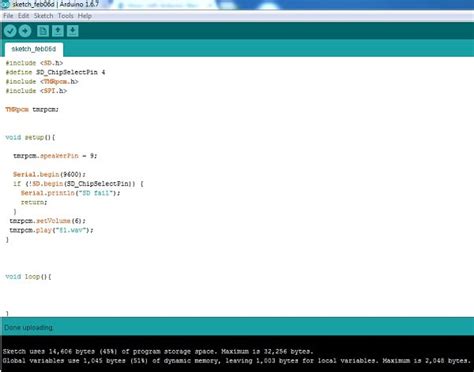
Task: Select the sketch_feb06d tab
Action: pyautogui.click(x=34, y=49)
